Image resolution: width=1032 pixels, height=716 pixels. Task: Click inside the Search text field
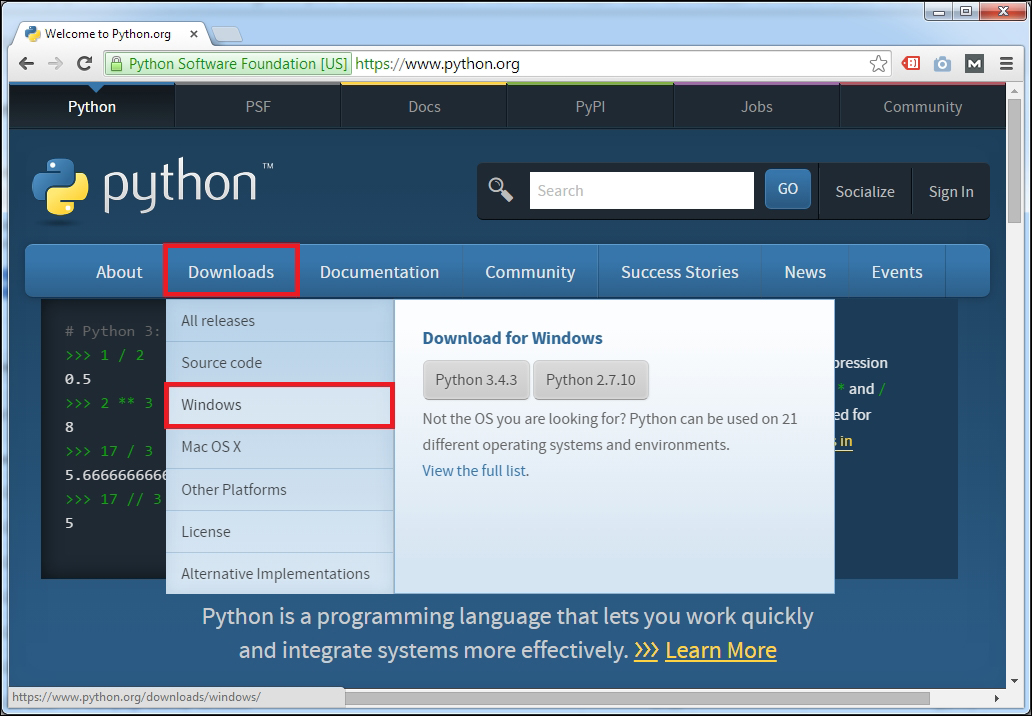point(642,190)
